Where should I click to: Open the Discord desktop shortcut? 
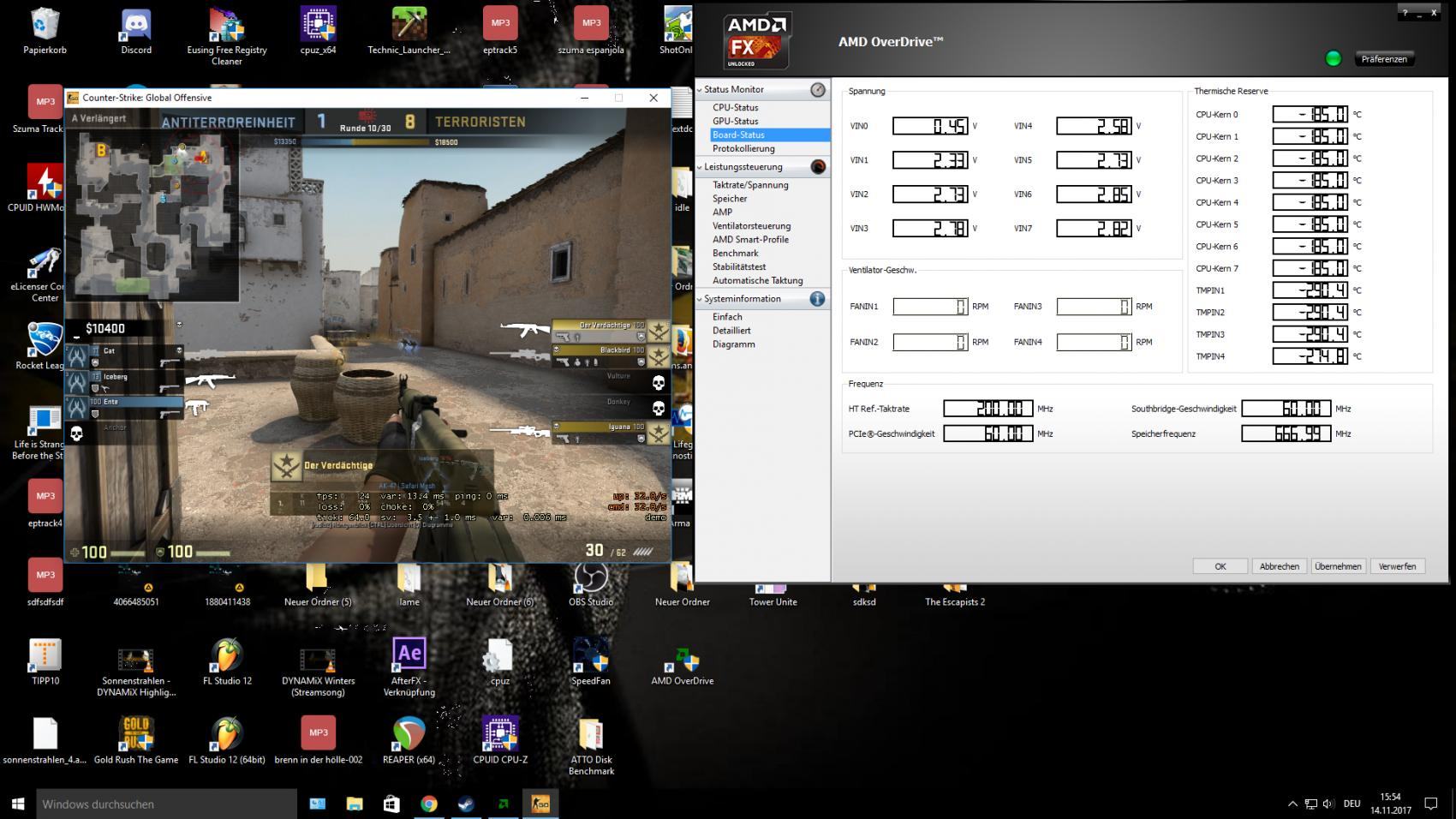tap(136, 32)
